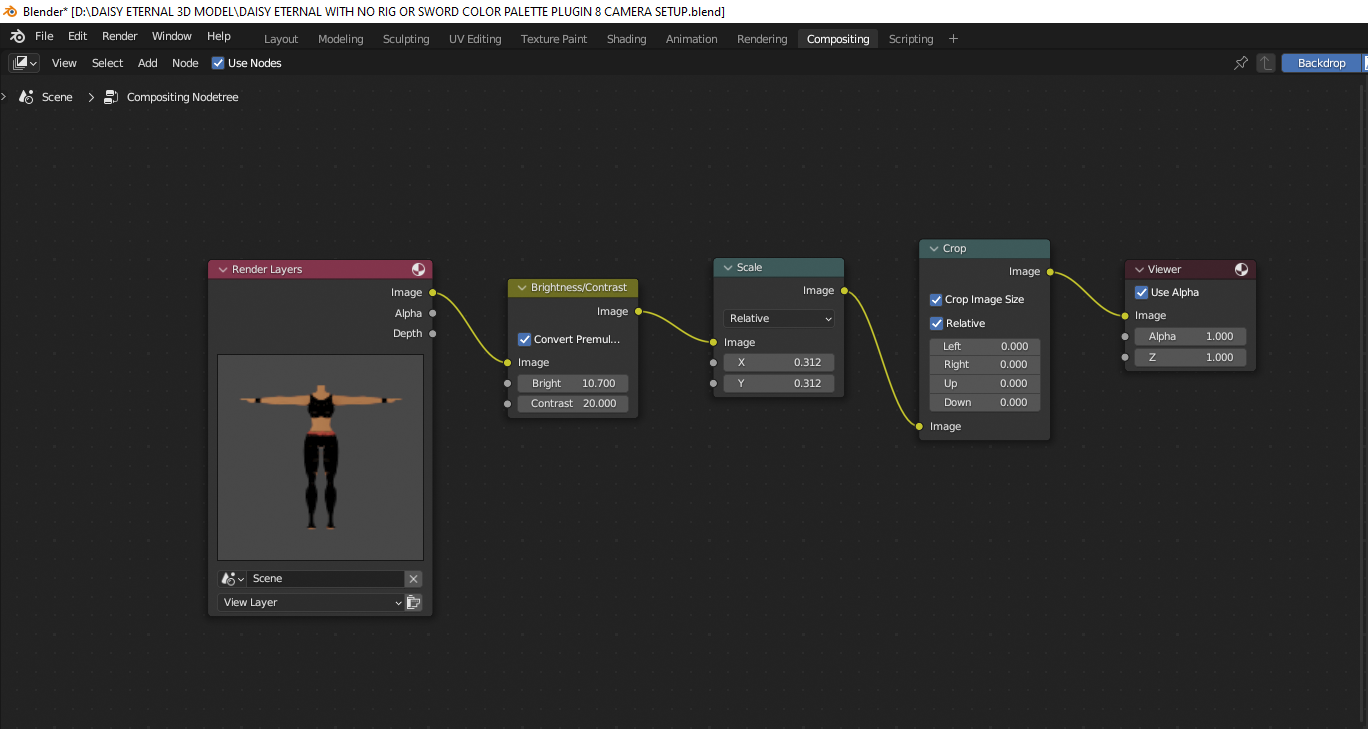
Task: Click the Blender logo in the menu bar
Action: (18, 36)
